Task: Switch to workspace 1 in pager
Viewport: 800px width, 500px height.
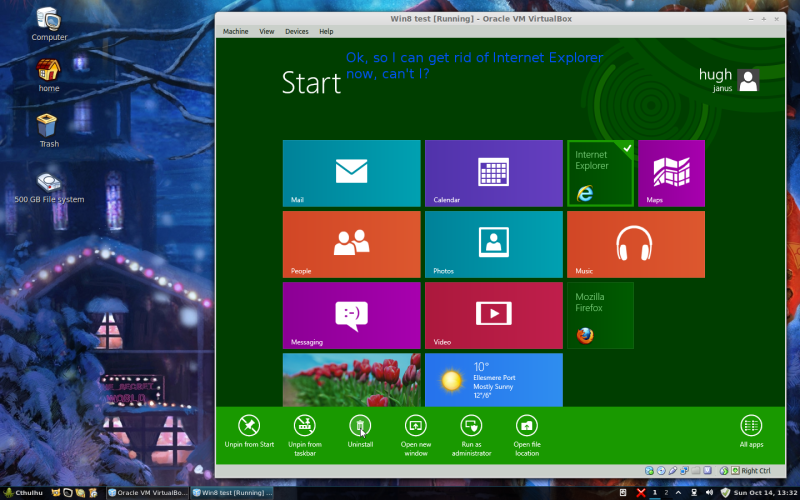Action: click(655, 492)
